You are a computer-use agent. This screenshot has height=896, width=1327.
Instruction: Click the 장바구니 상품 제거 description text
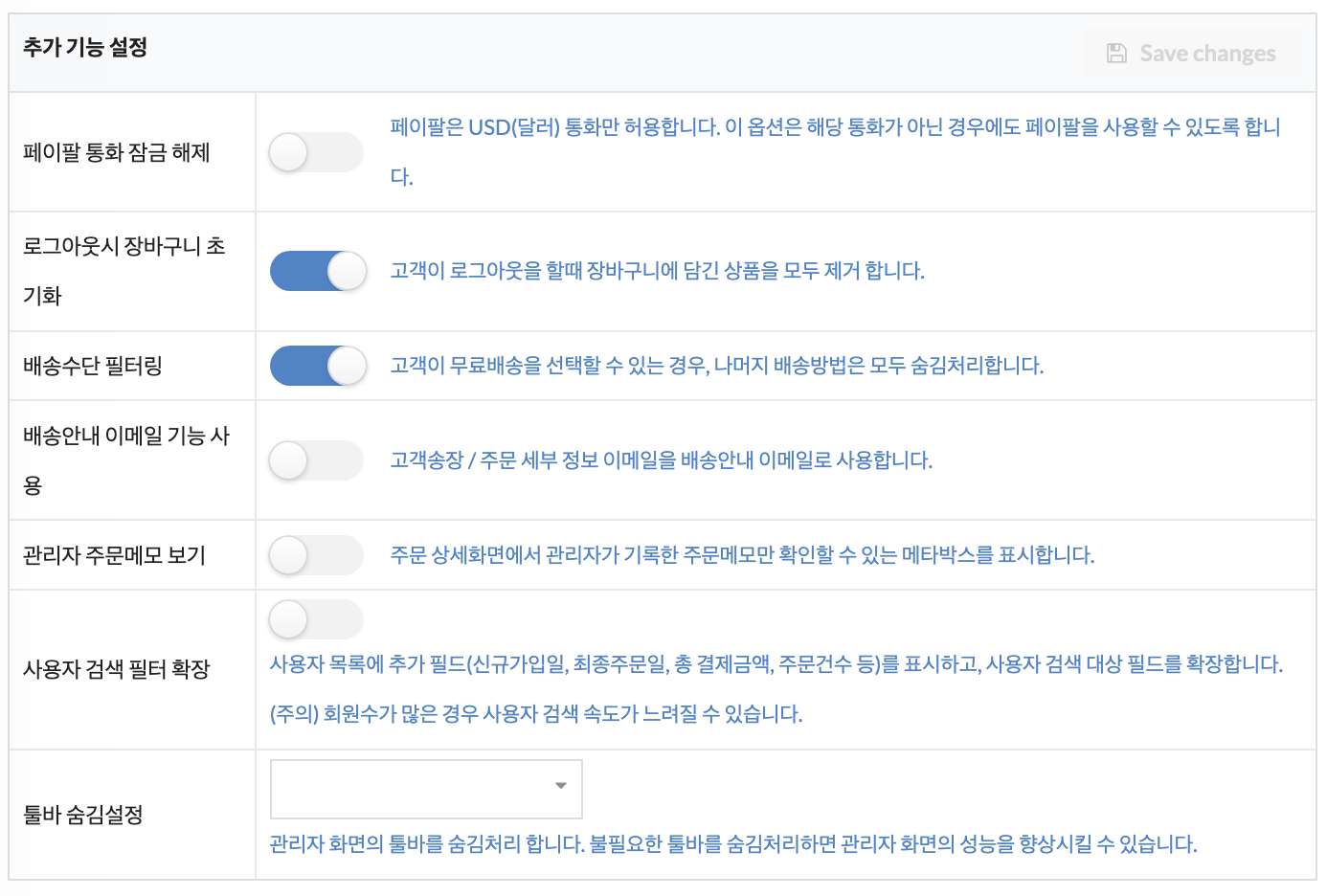pos(657,271)
